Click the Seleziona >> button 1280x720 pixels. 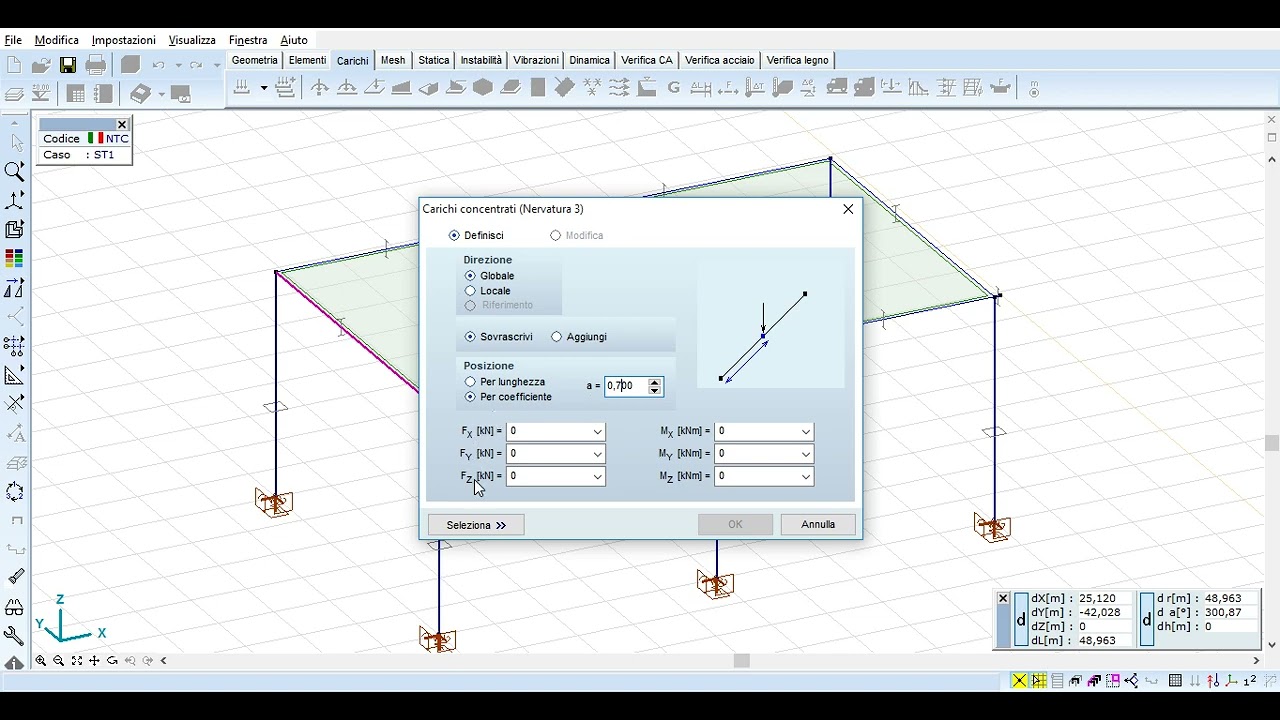tap(476, 525)
